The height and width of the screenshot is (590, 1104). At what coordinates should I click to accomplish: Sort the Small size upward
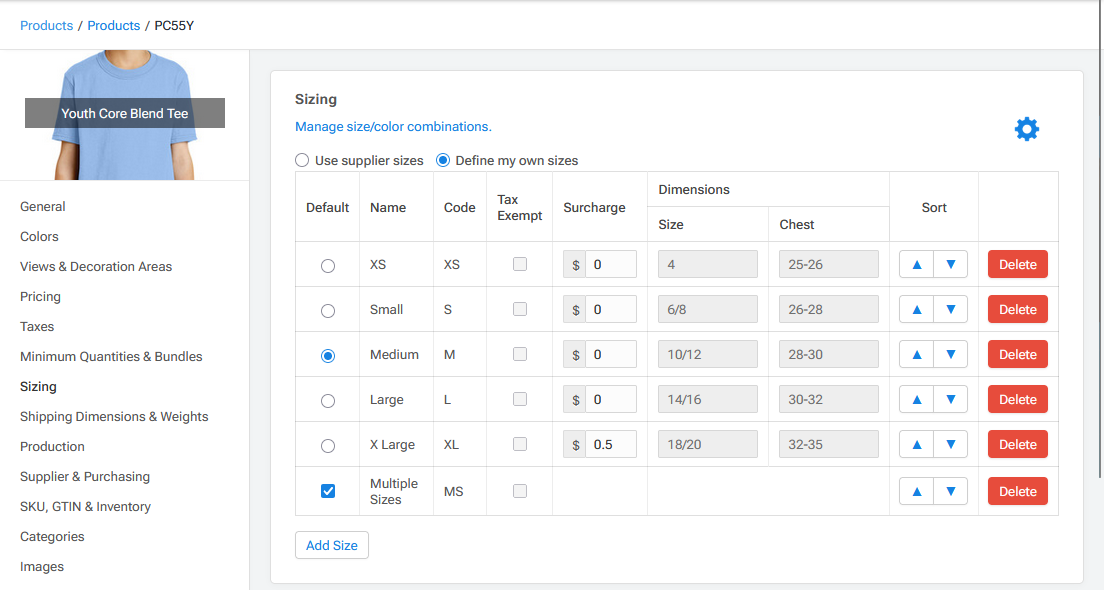[917, 309]
